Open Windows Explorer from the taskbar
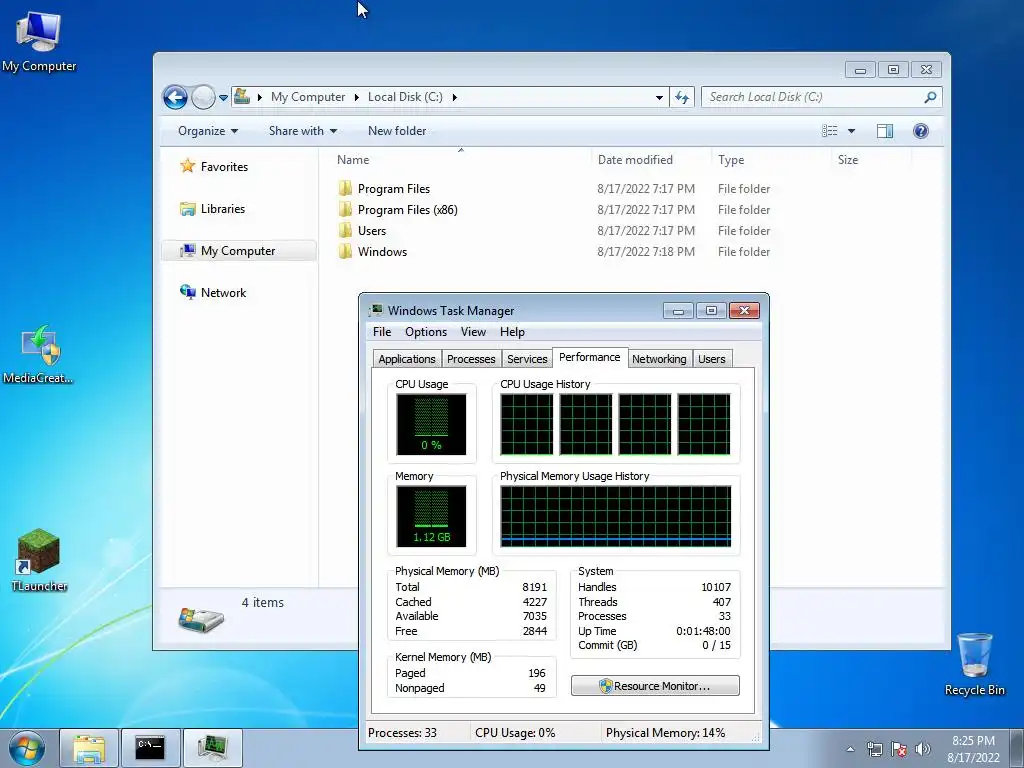 click(x=89, y=748)
